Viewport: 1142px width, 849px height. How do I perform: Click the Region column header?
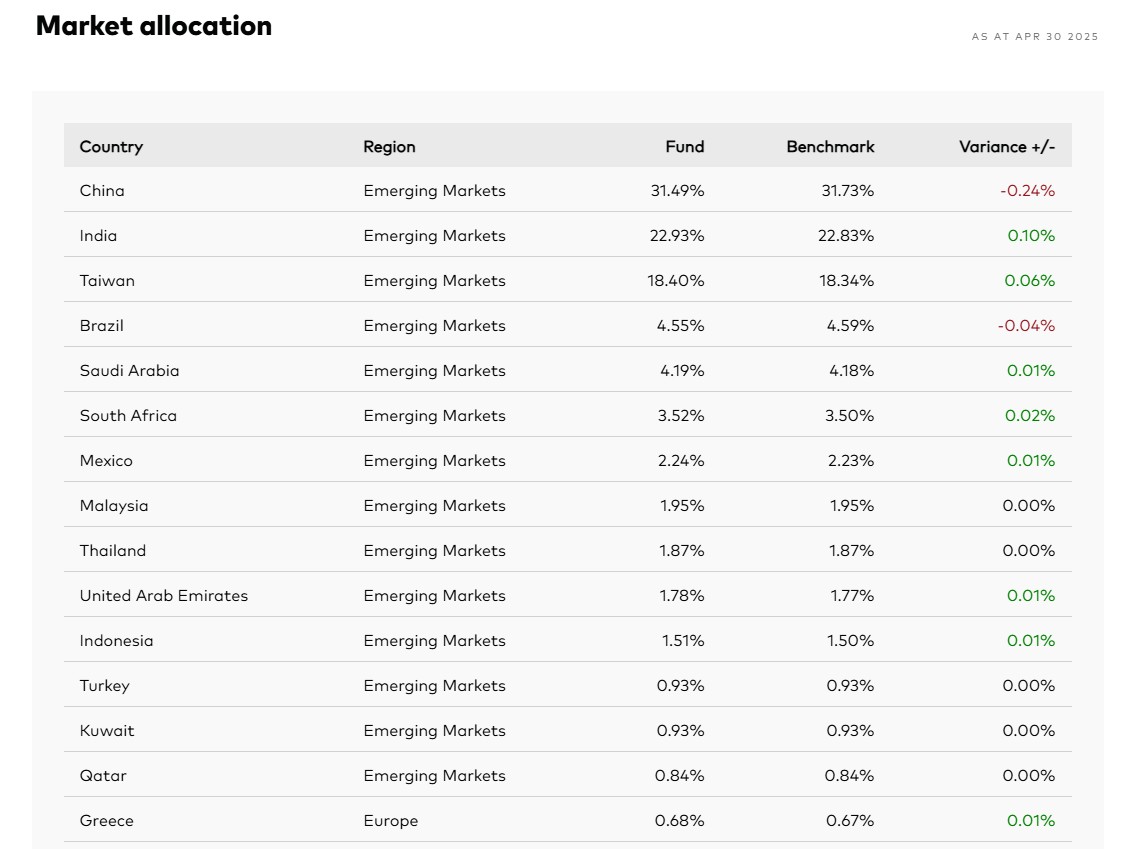389,147
